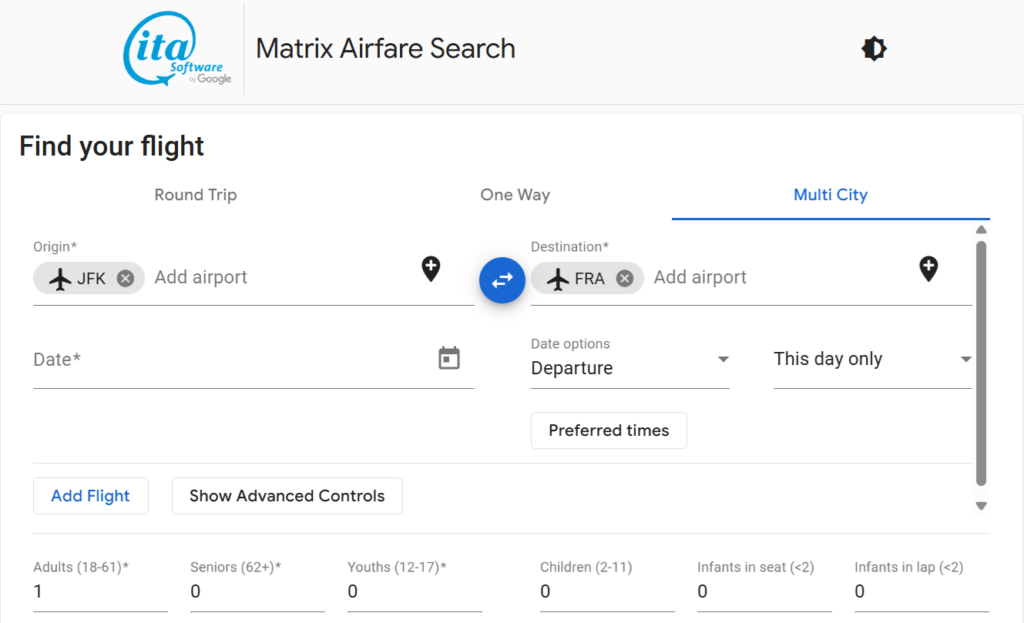Click Show Advanced Controls
The image size is (1024, 623).
tap(287, 495)
